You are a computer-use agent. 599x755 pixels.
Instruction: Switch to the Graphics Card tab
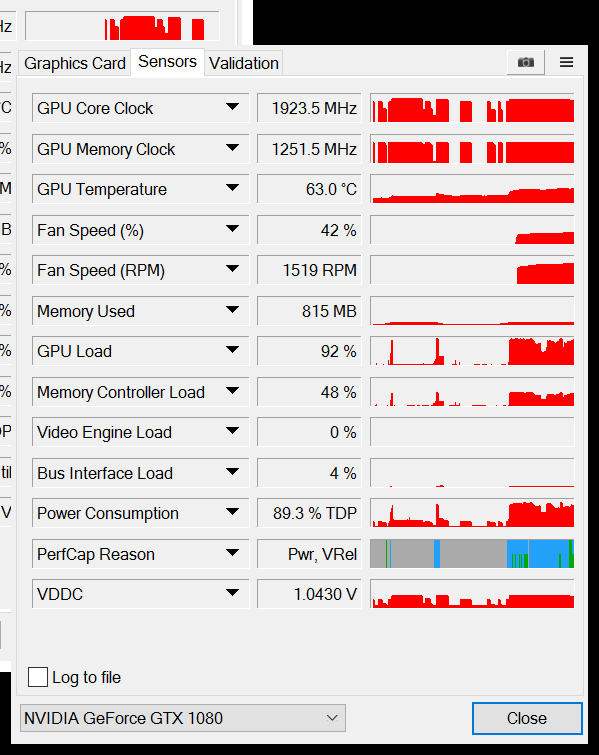point(75,63)
